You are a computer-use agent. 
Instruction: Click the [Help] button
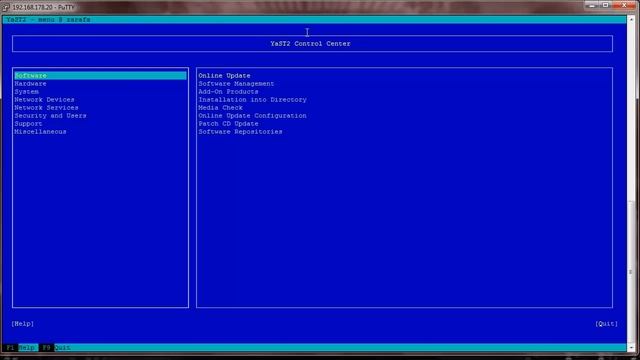pos(22,324)
